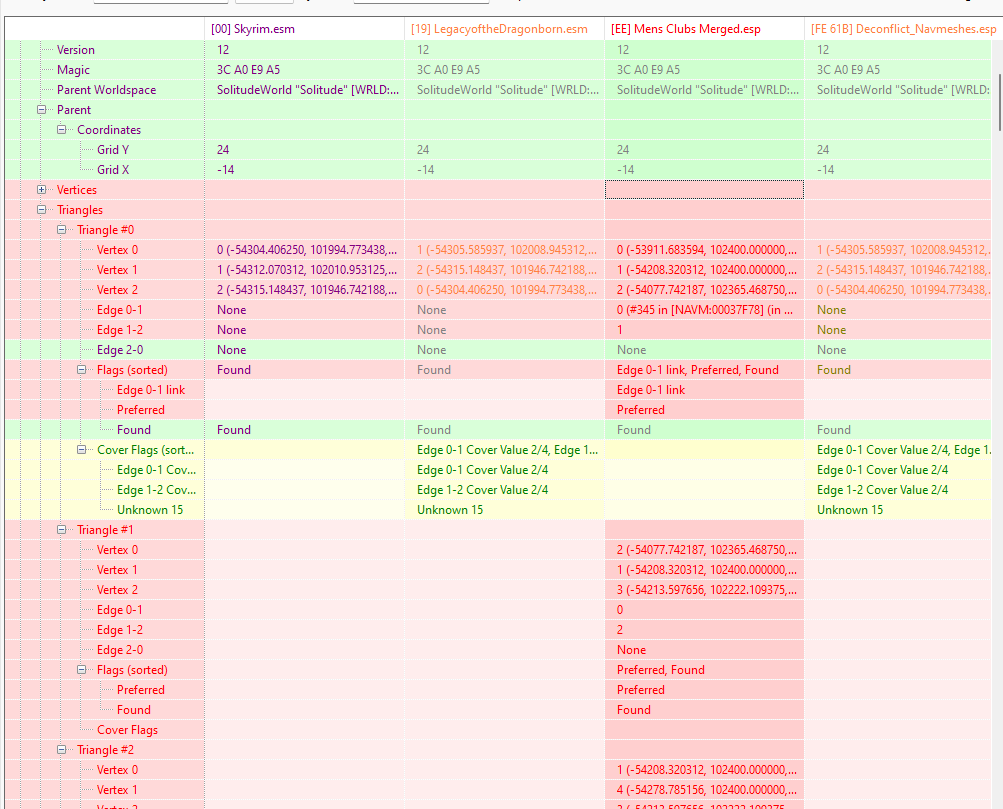Image resolution: width=1003 pixels, height=809 pixels.
Task: Click Skyrim.esm Triangle #0 Vertex 0 value
Action: [x=306, y=250]
